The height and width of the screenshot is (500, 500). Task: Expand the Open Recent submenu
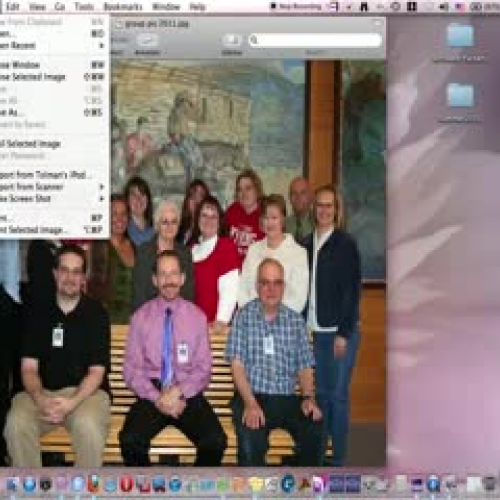pos(53,45)
